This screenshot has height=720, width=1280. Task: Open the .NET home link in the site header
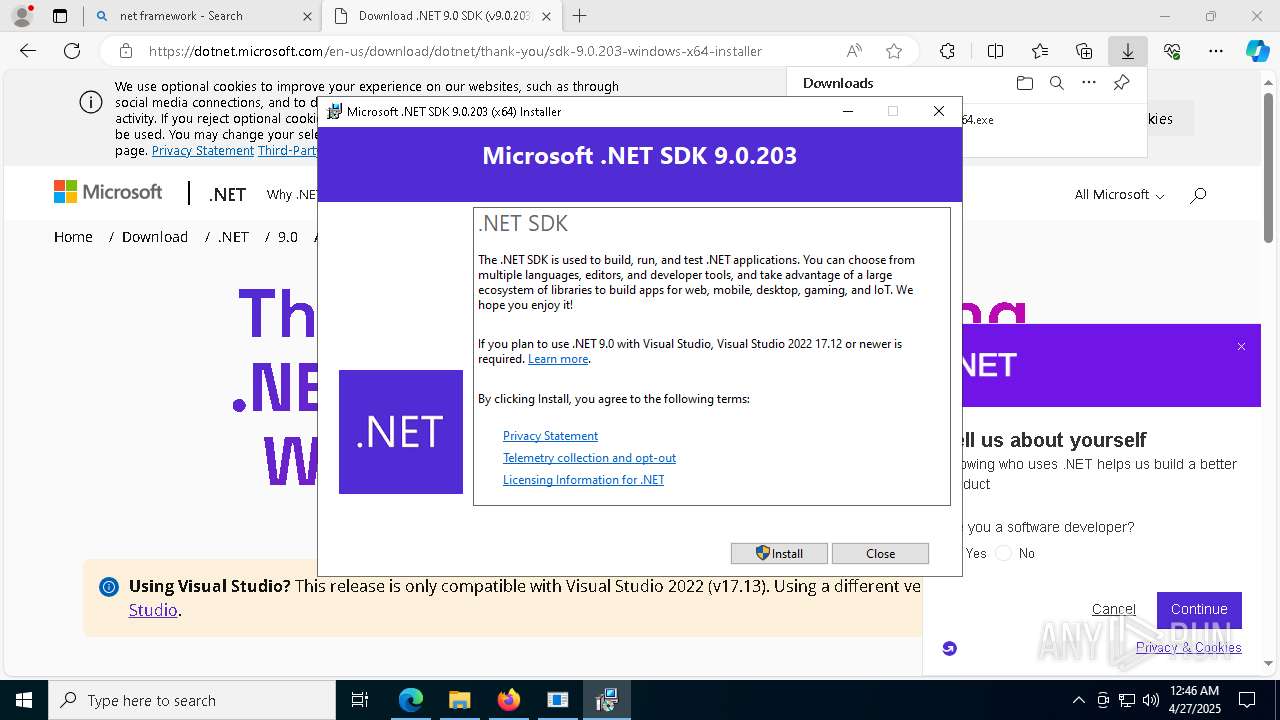pos(227,195)
